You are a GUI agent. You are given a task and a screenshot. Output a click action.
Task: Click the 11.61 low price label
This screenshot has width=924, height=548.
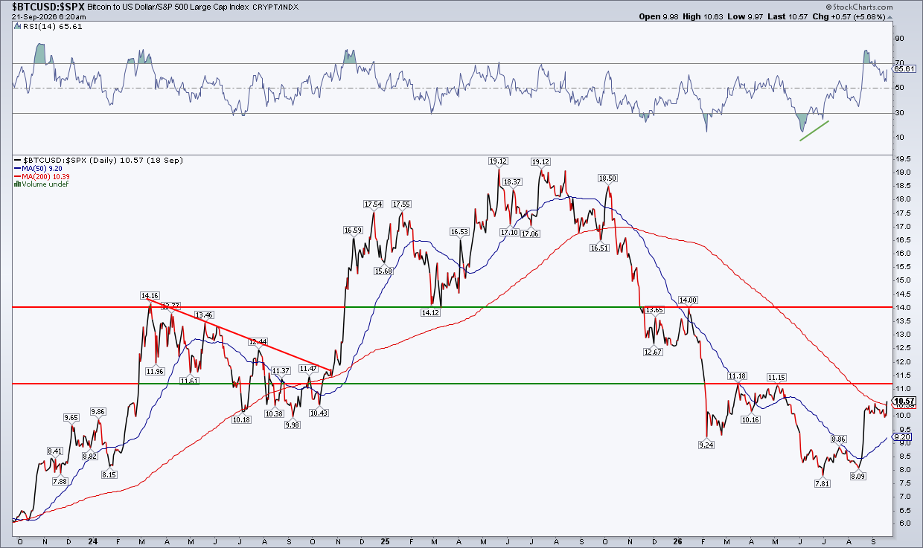point(190,381)
